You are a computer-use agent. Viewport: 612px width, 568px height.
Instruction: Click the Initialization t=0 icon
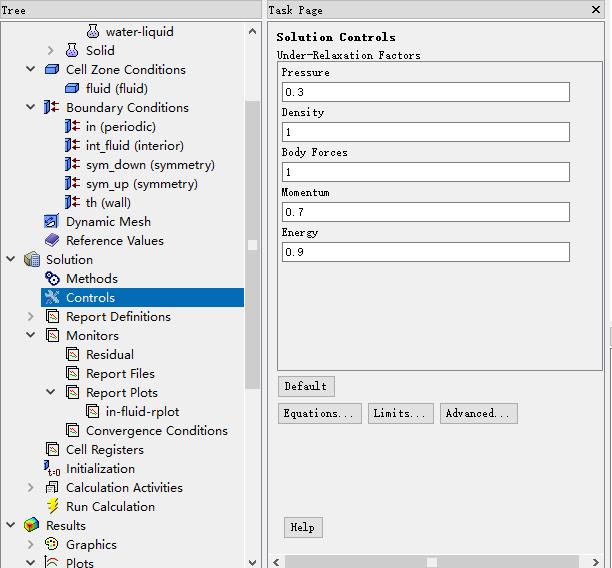coord(52,468)
